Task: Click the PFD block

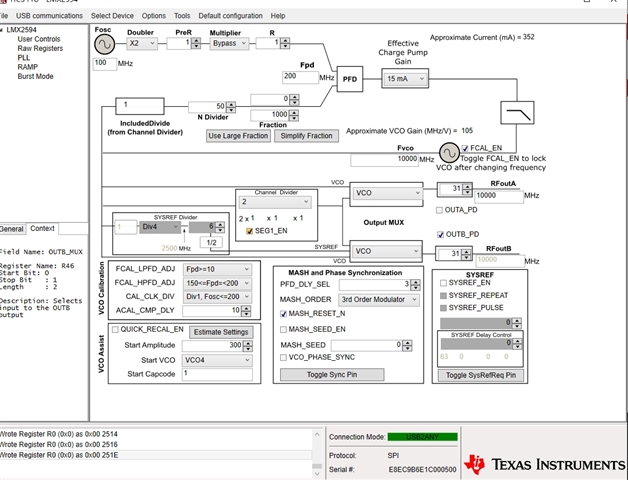Action: [x=350, y=79]
